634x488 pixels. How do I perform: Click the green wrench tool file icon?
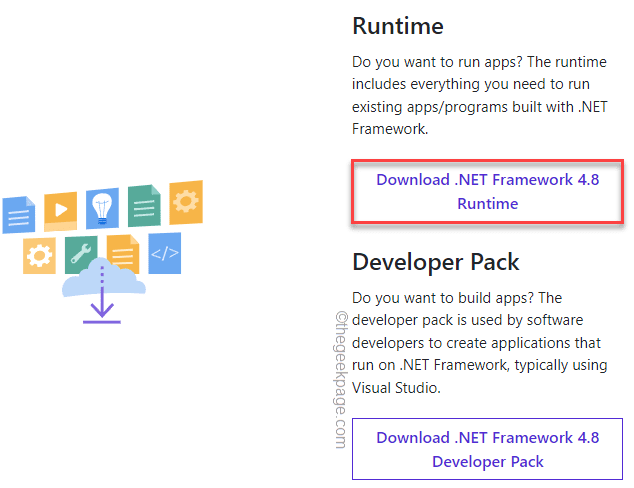(x=81, y=254)
